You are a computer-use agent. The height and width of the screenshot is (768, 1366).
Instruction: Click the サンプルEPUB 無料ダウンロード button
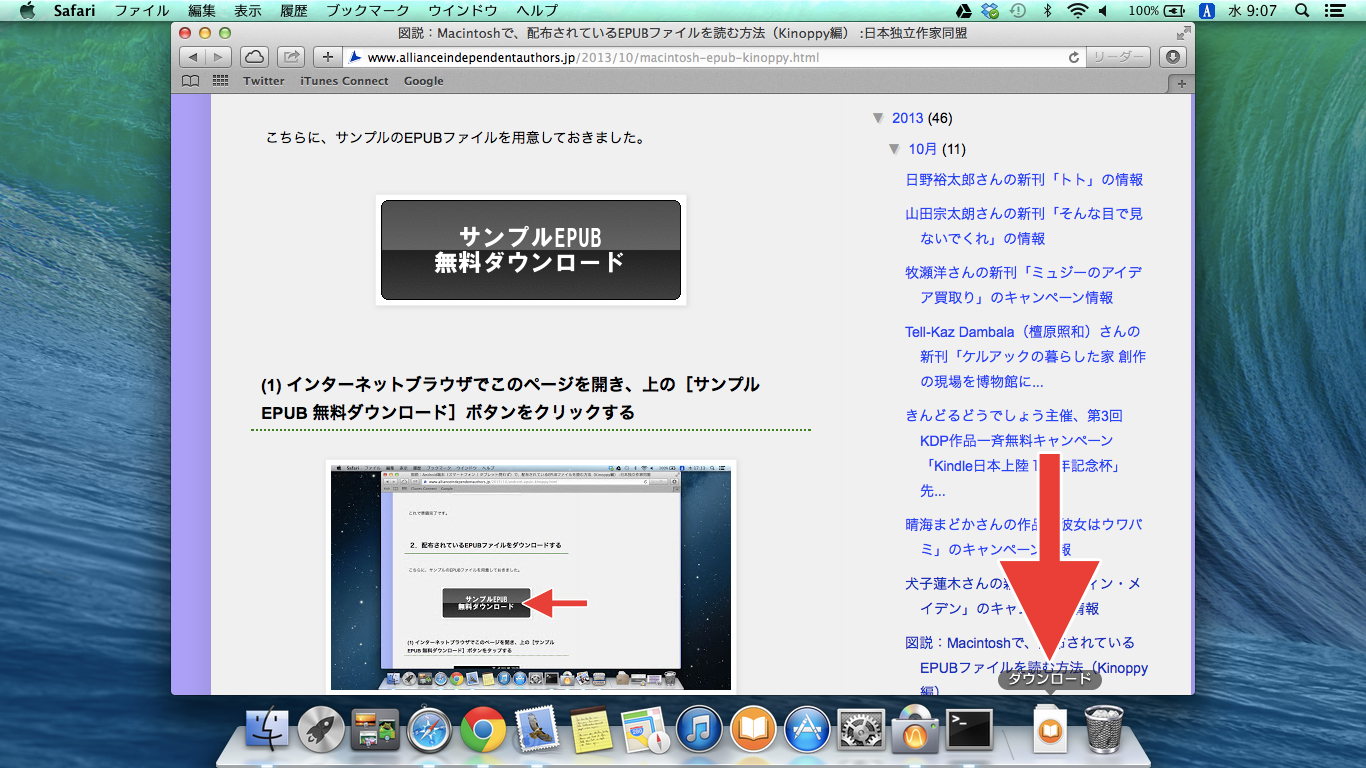tap(531, 250)
